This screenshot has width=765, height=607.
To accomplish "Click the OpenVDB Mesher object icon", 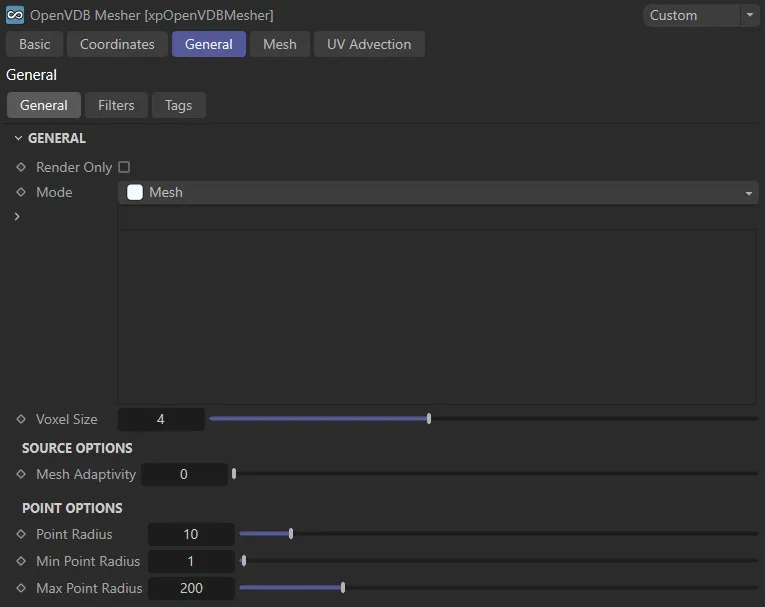I will [x=15, y=15].
